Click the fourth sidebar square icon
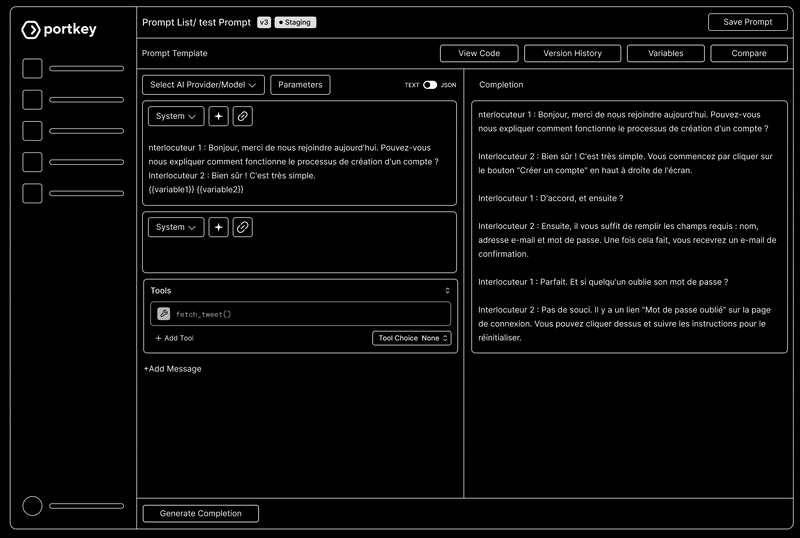 point(32,162)
